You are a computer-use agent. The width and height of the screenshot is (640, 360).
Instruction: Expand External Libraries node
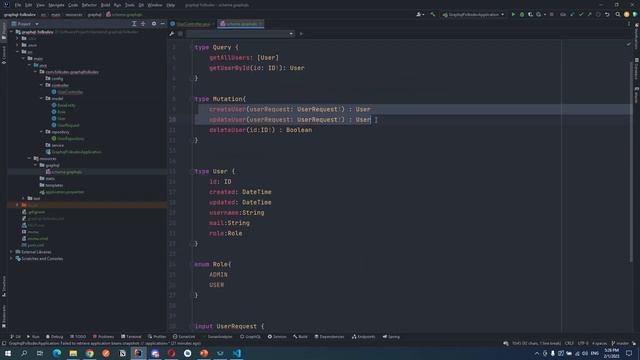coord(11,252)
